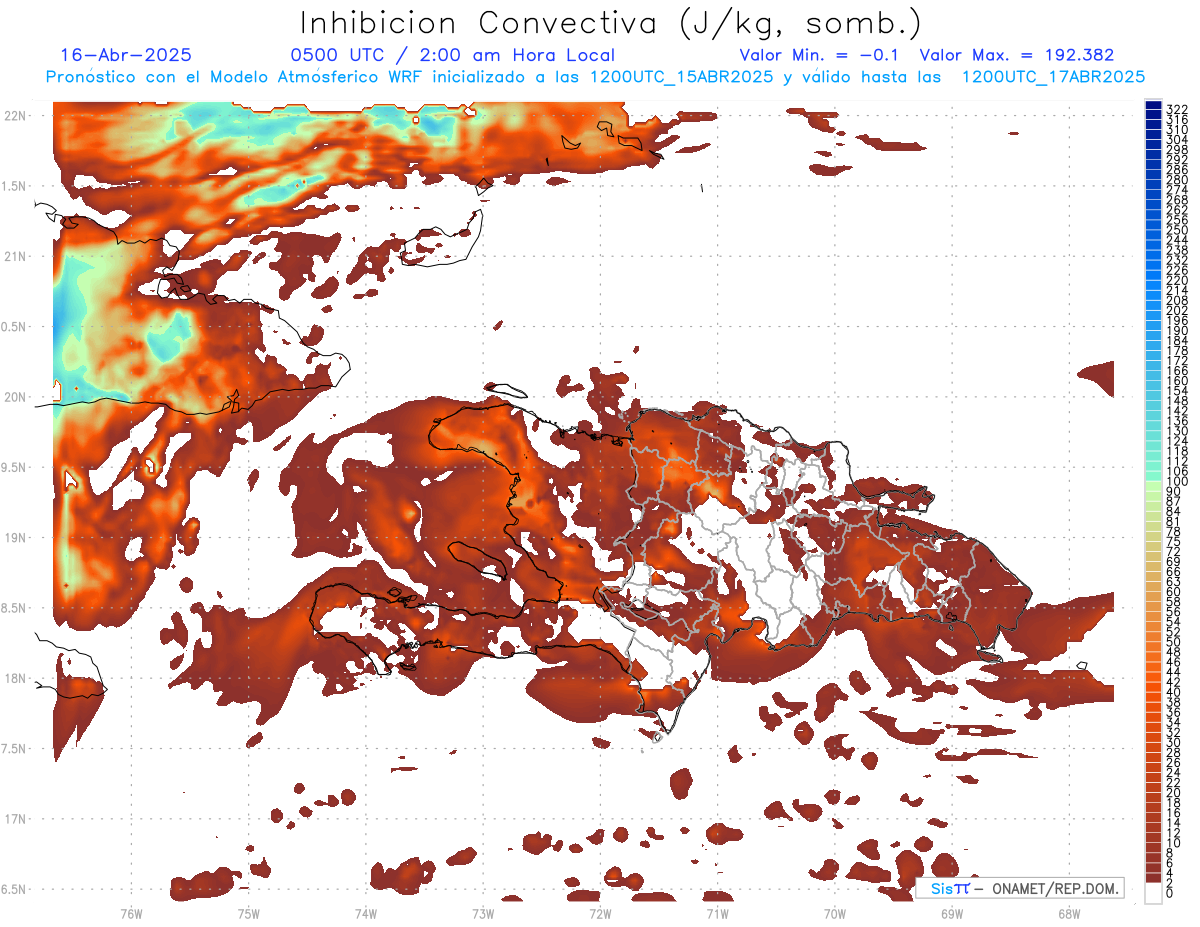Click the '73W' longitude label
The image size is (1200, 927).
pos(483,913)
